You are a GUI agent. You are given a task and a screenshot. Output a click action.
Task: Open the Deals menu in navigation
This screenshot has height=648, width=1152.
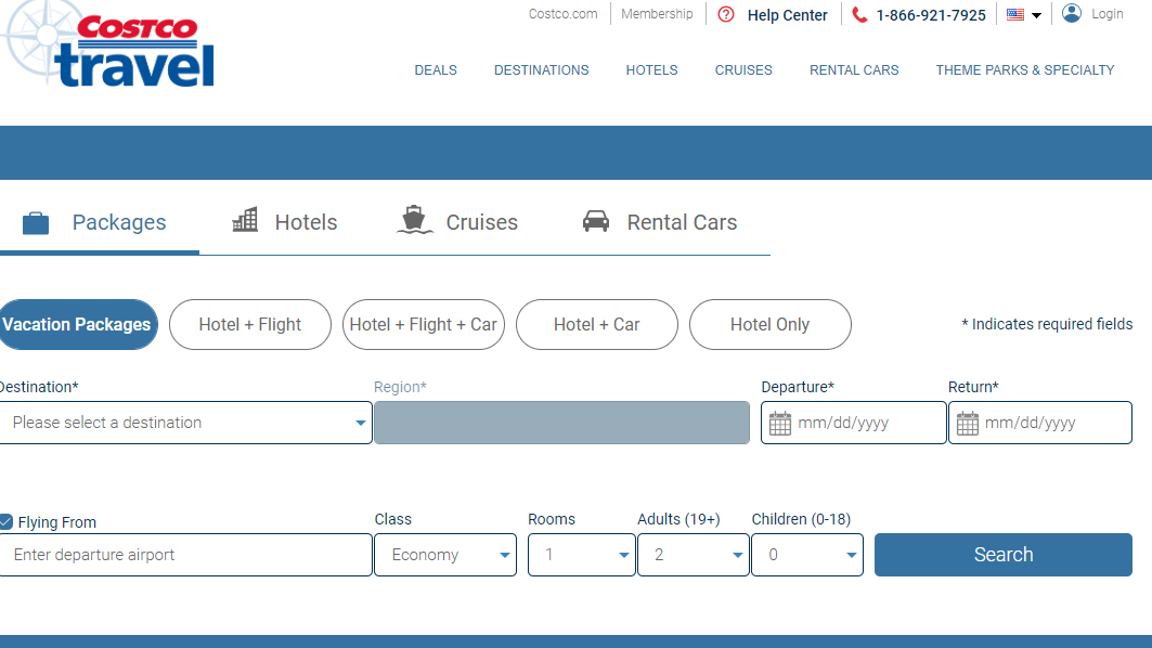click(436, 70)
